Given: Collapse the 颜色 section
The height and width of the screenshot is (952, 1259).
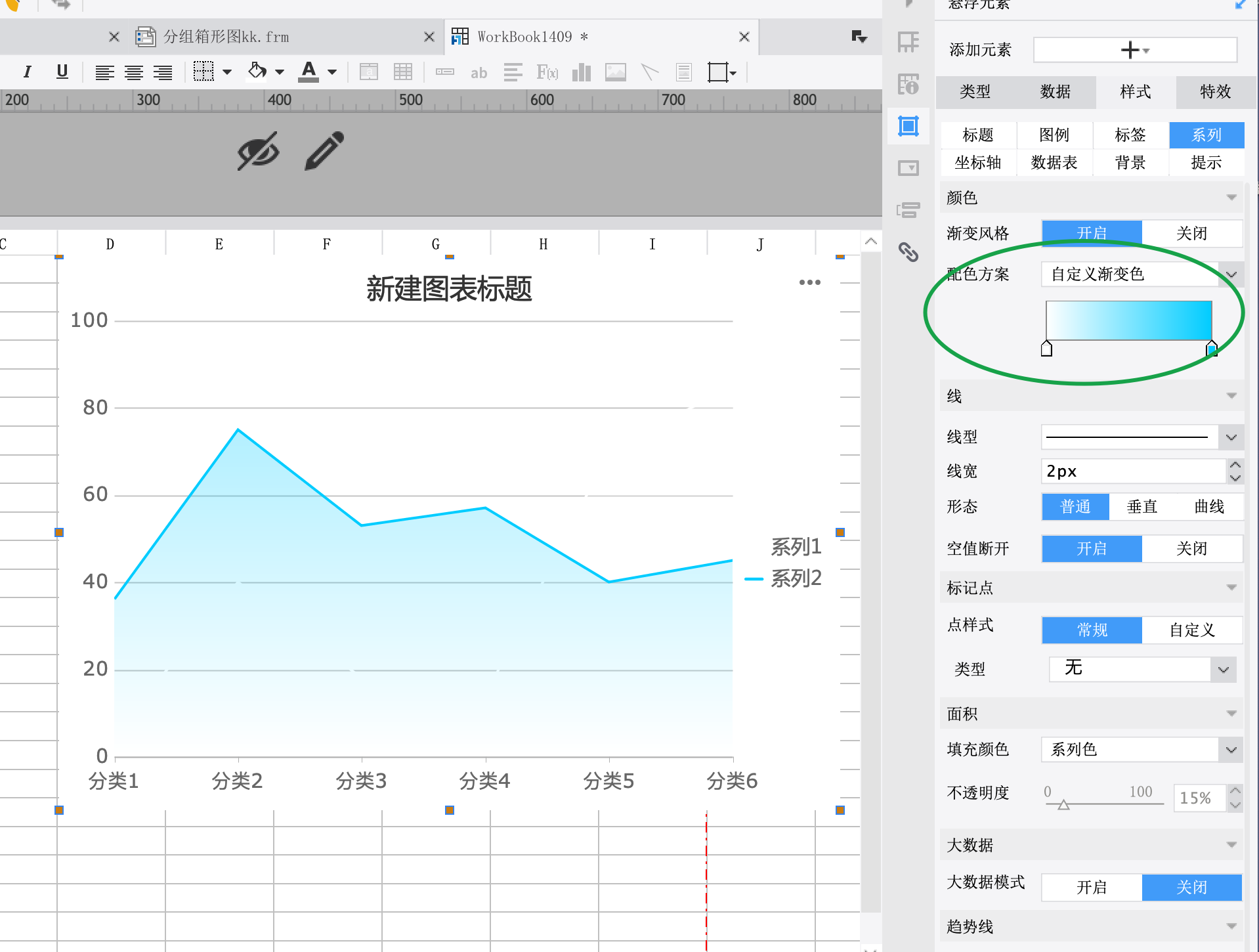Looking at the screenshot, I should pyautogui.click(x=1231, y=198).
